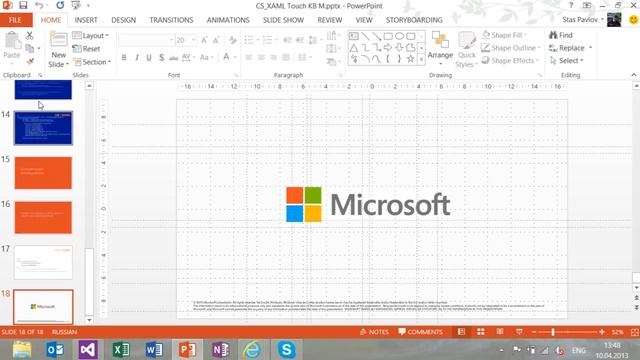Toggle Align Left for paragraph
Viewport: 640px width, 360px height.
pyautogui.click(x=249, y=58)
